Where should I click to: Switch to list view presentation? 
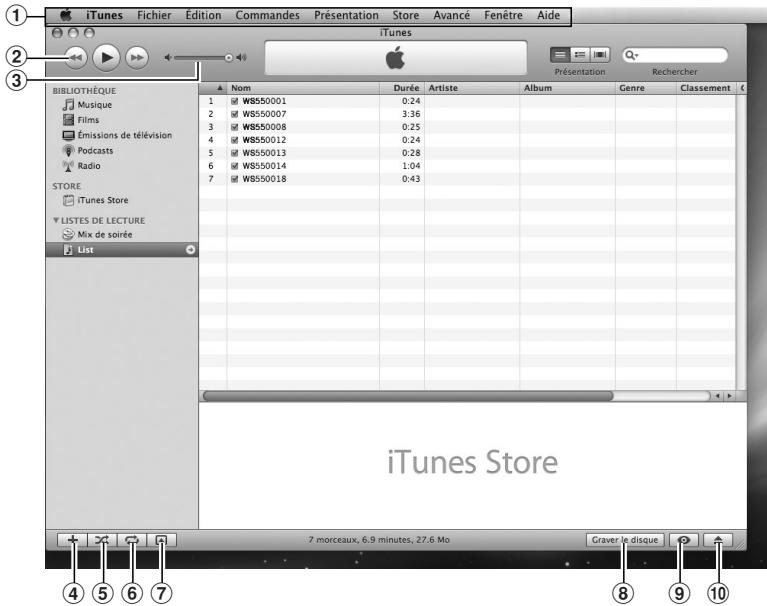pos(560,55)
